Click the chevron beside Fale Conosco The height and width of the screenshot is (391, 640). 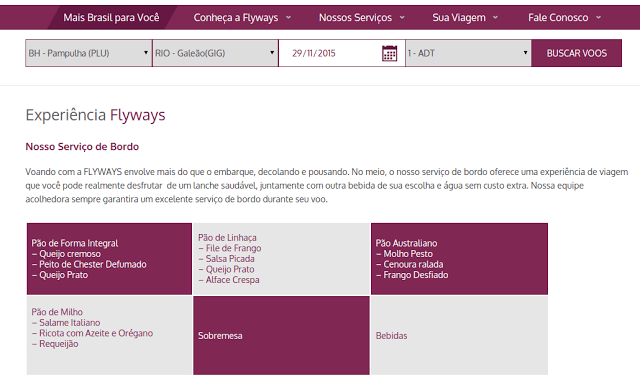(598, 18)
